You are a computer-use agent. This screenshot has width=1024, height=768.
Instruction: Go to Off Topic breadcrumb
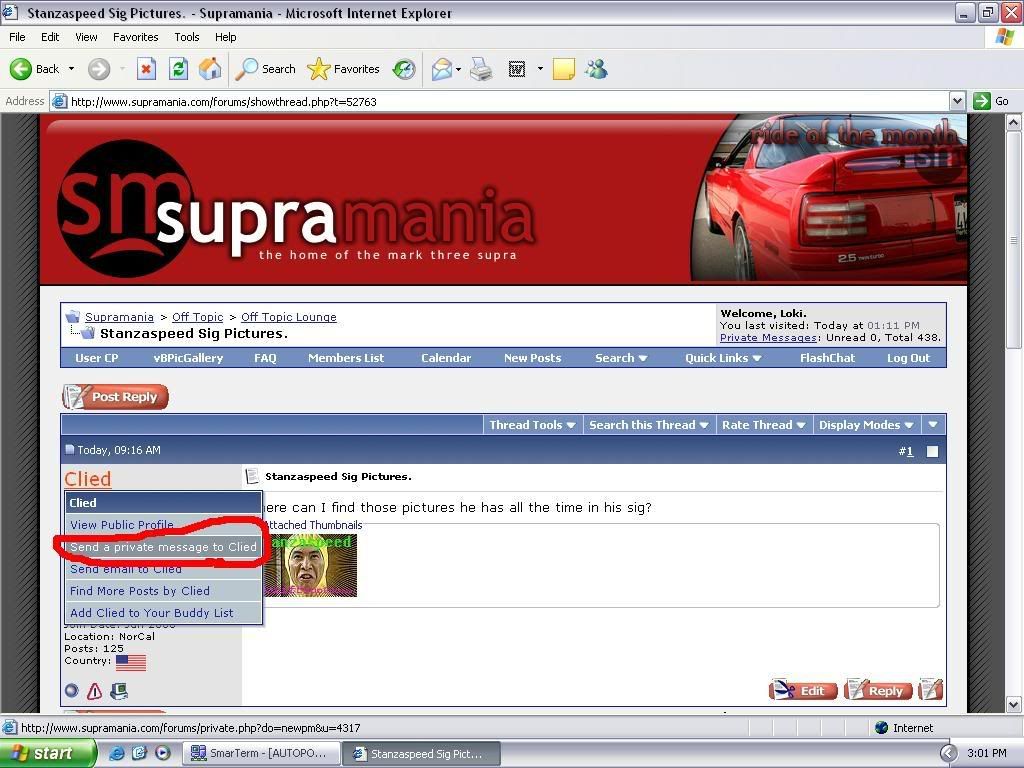coord(197,317)
